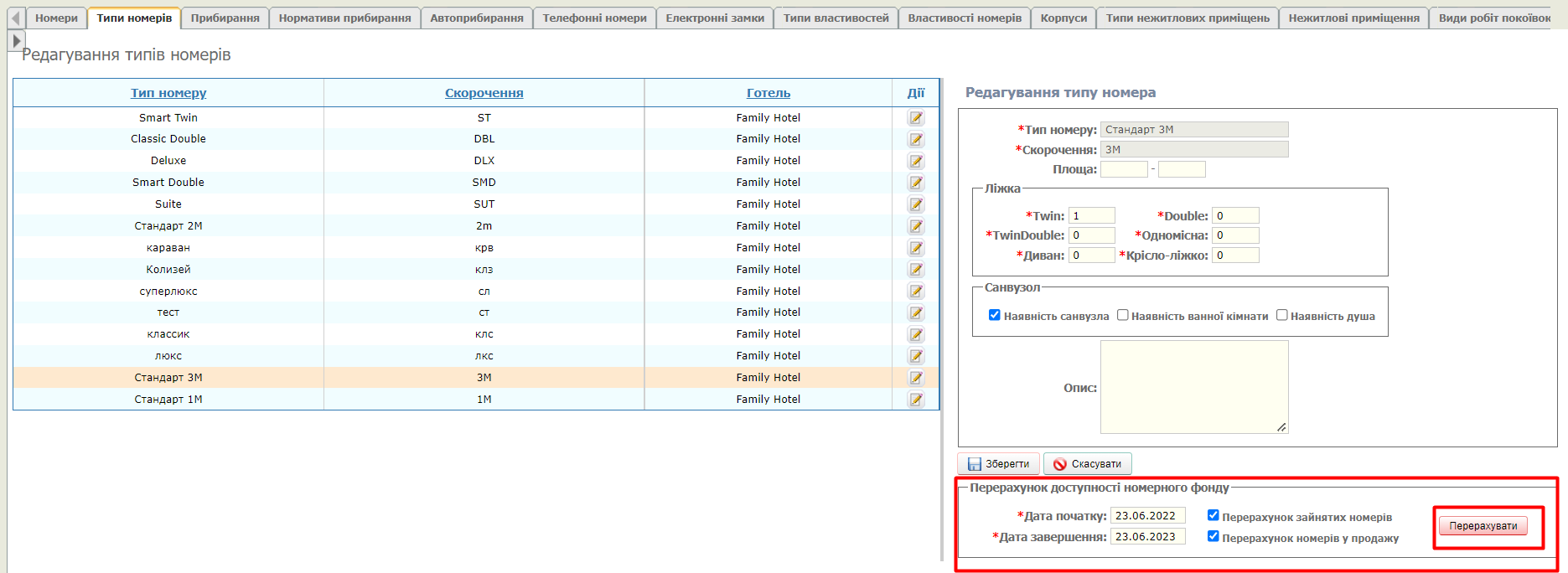Edit the суперлюкс room type
The image size is (1568, 573).
coord(916,292)
